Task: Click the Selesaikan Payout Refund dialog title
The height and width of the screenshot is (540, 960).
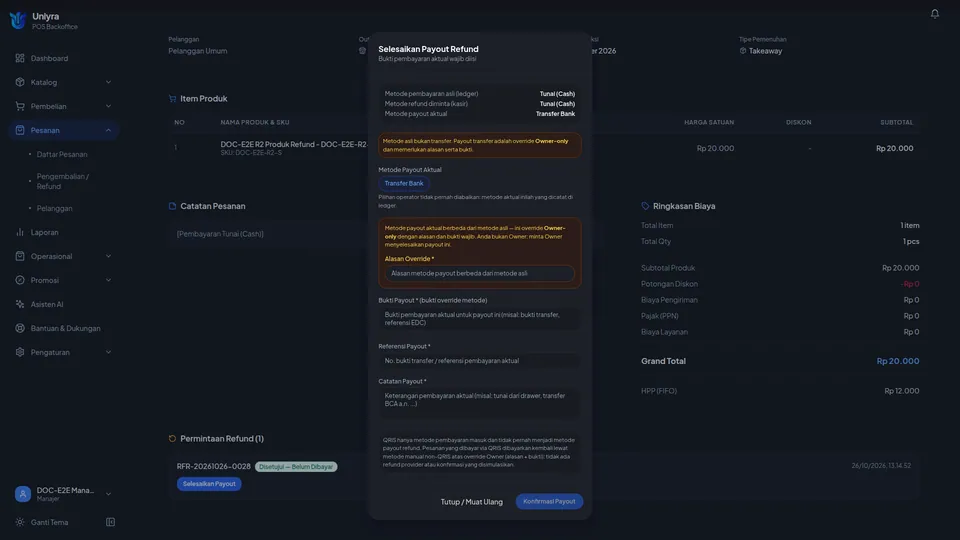Action: (x=428, y=49)
